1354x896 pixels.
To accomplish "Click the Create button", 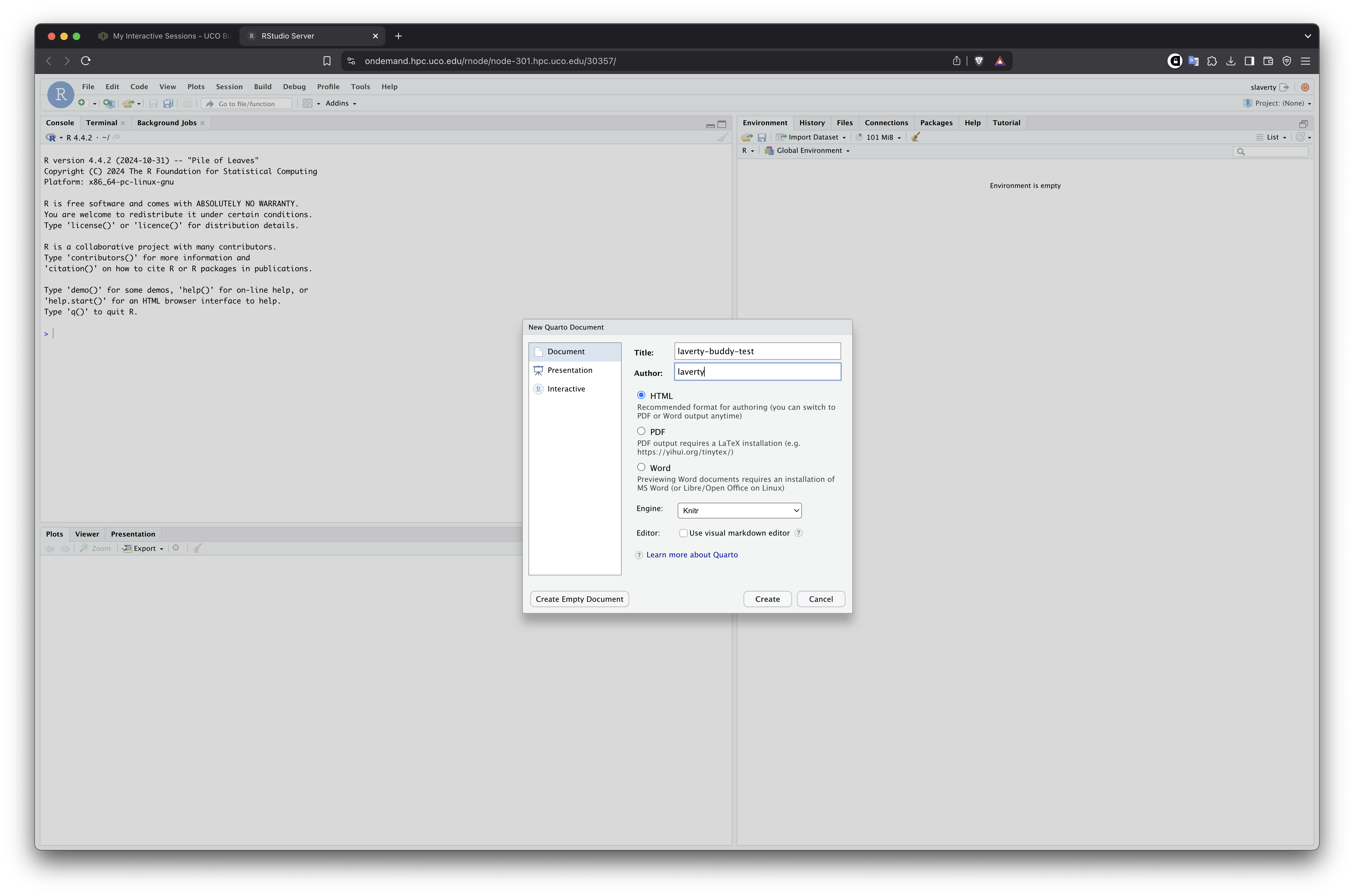I will pos(767,599).
